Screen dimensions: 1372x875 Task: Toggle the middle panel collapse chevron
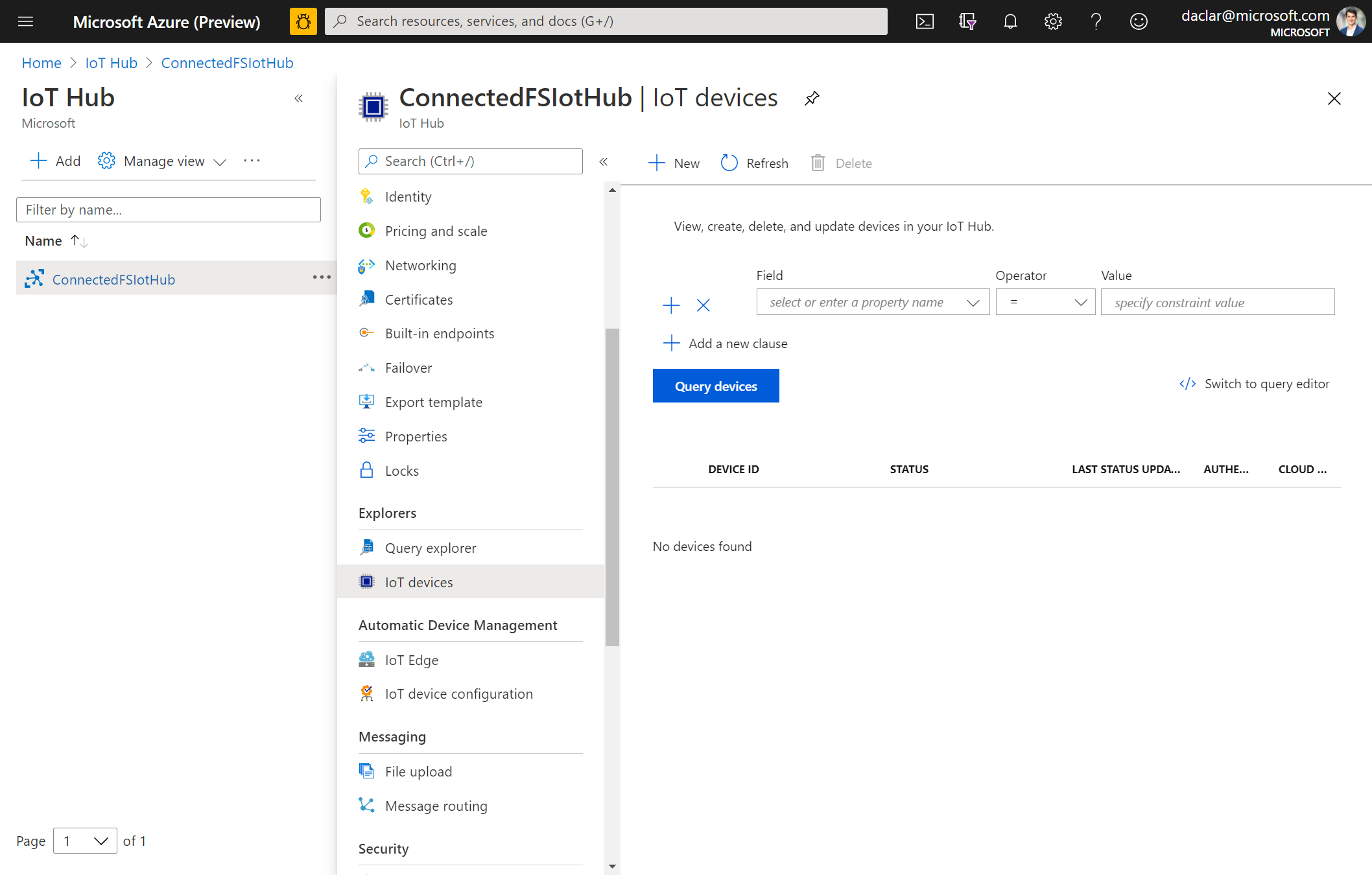(x=604, y=162)
